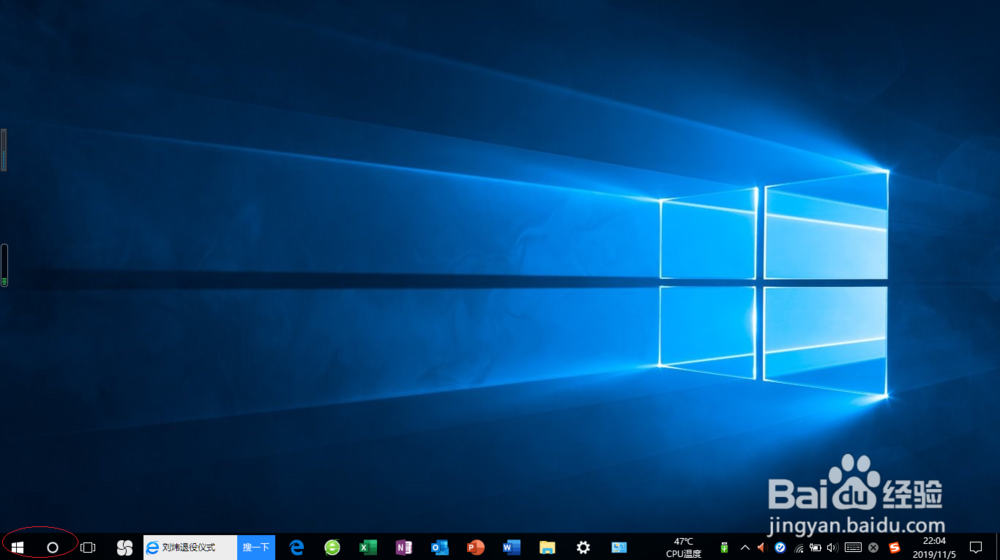Click the green USB device tray icon
The width and height of the screenshot is (1000, 560).
(x=724, y=547)
